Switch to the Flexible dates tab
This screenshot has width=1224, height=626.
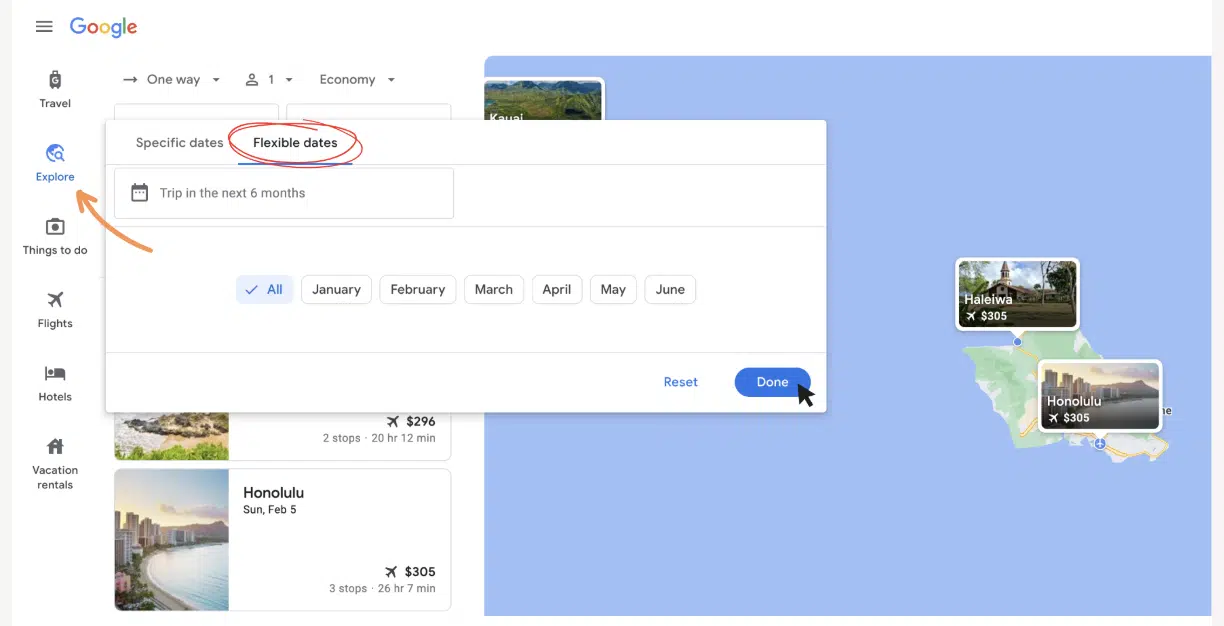tap(295, 143)
